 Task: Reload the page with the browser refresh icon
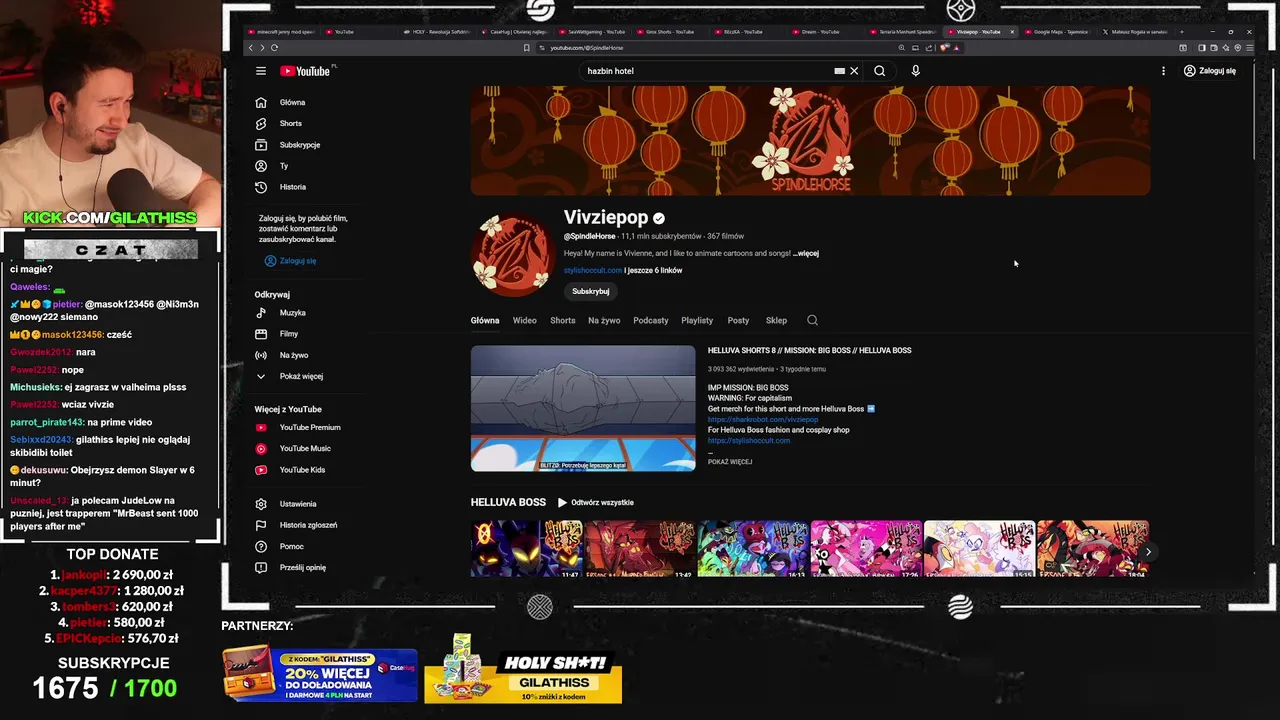click(274, 48)
